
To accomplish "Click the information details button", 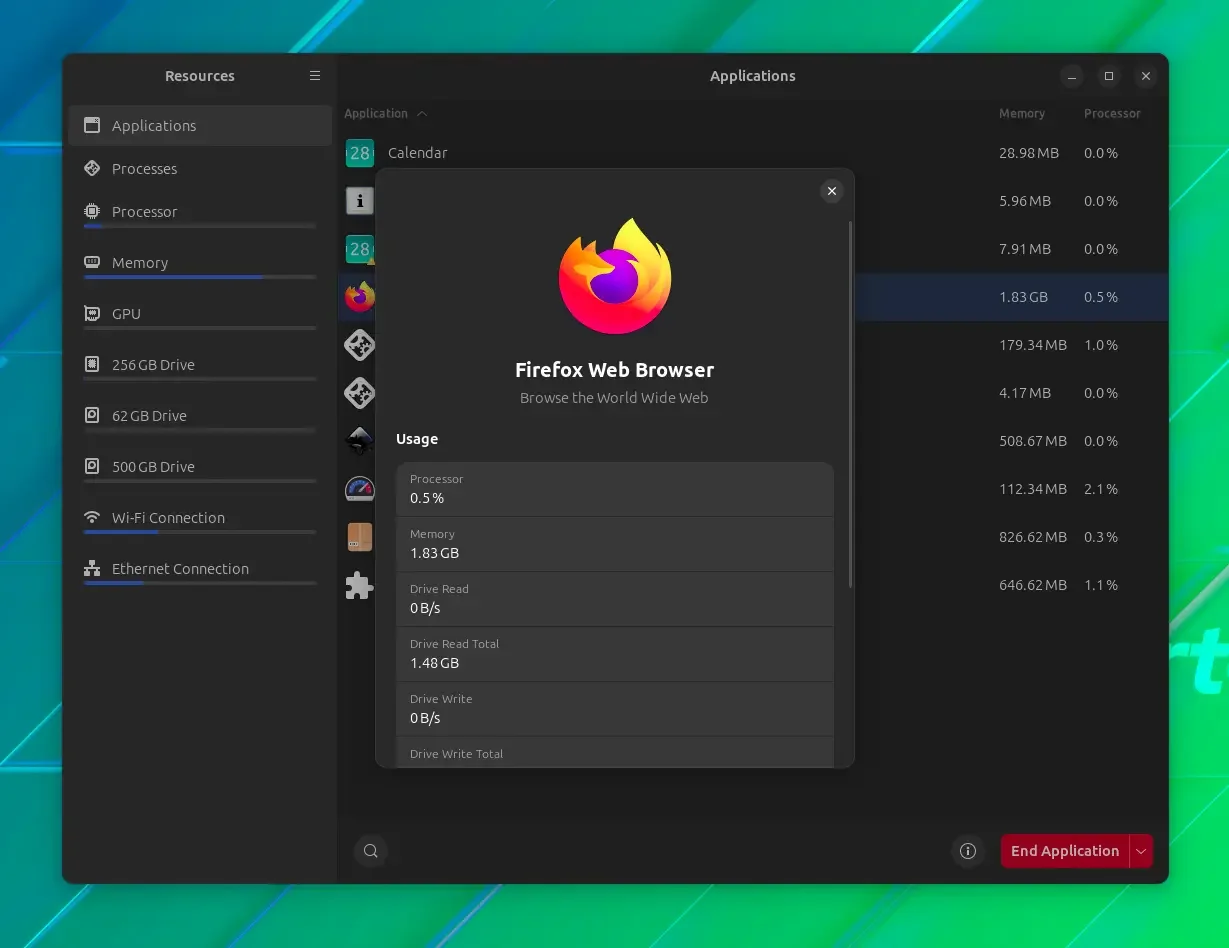I will coord(967,851).
